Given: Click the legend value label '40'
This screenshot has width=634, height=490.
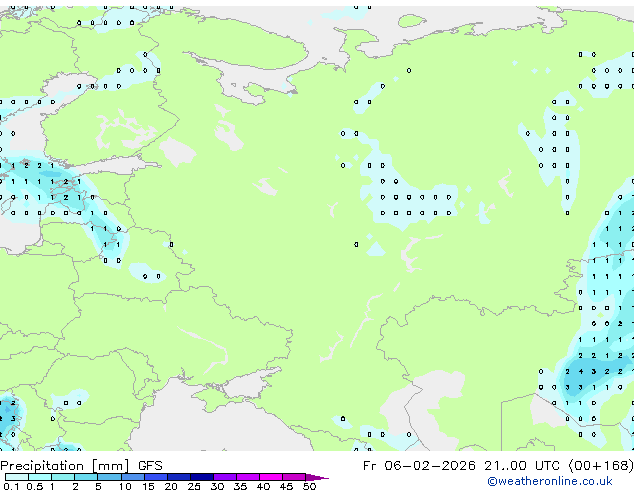Looking at the screenshot, I should pyautogui.click(x=263, y=486).
